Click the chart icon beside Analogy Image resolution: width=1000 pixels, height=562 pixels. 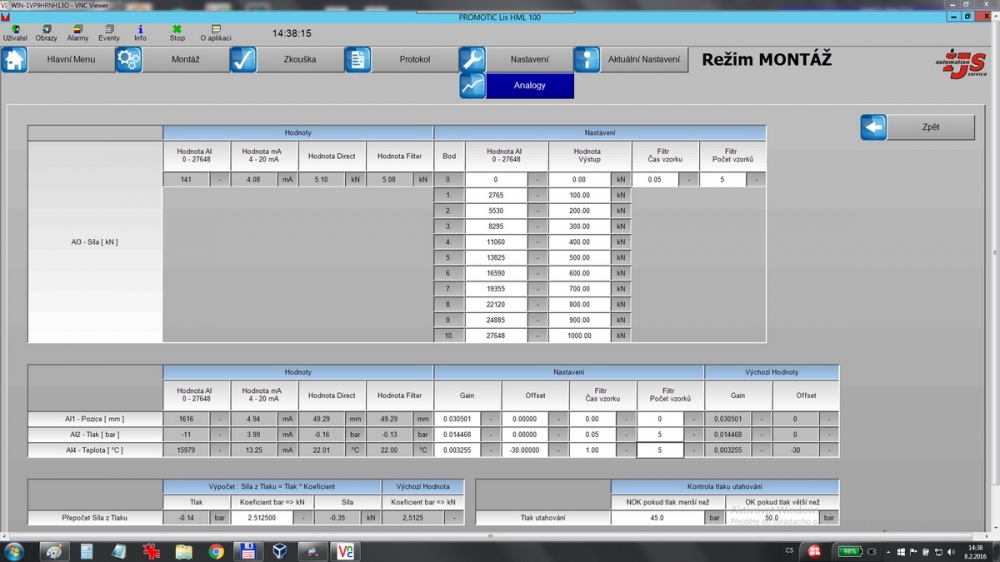472,86
